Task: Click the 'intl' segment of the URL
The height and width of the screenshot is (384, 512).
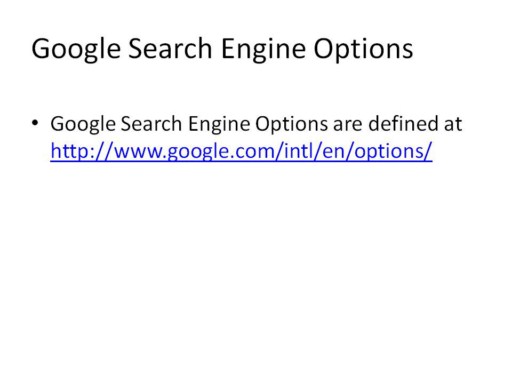Action: (x=298, y=151)
